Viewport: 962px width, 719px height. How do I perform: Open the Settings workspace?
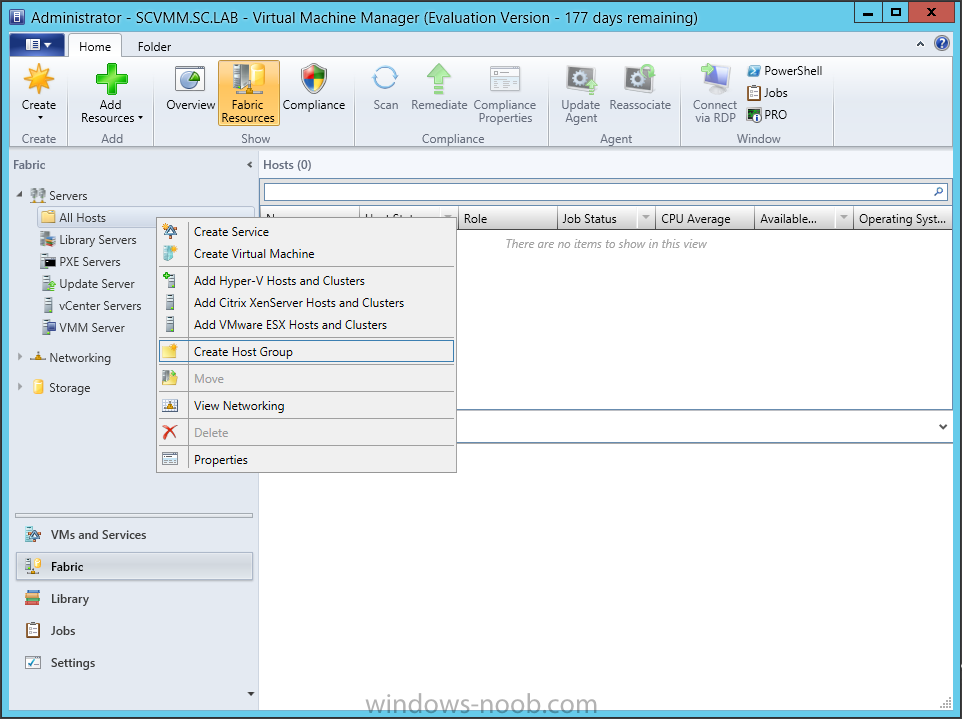coord(134,663)
